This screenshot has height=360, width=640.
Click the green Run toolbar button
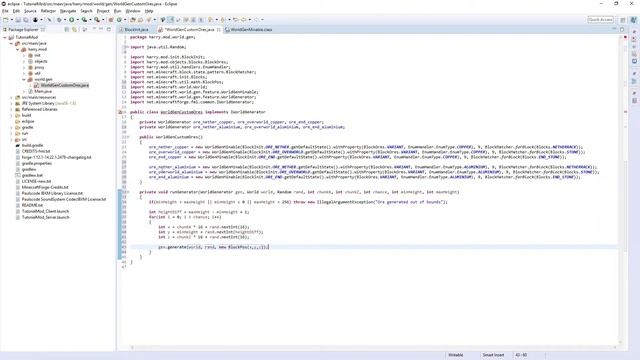tap(71, 20)
